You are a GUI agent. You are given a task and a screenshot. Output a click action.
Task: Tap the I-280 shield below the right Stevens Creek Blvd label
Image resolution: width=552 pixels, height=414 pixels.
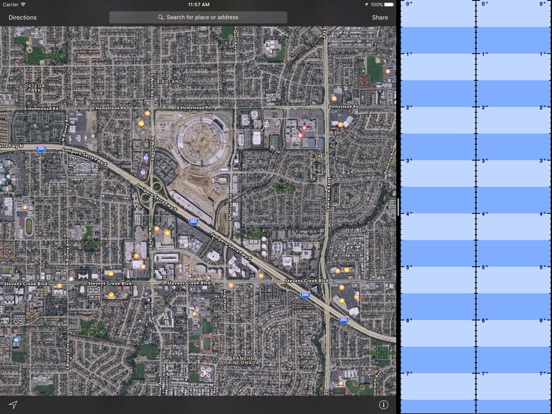(305, 294)
